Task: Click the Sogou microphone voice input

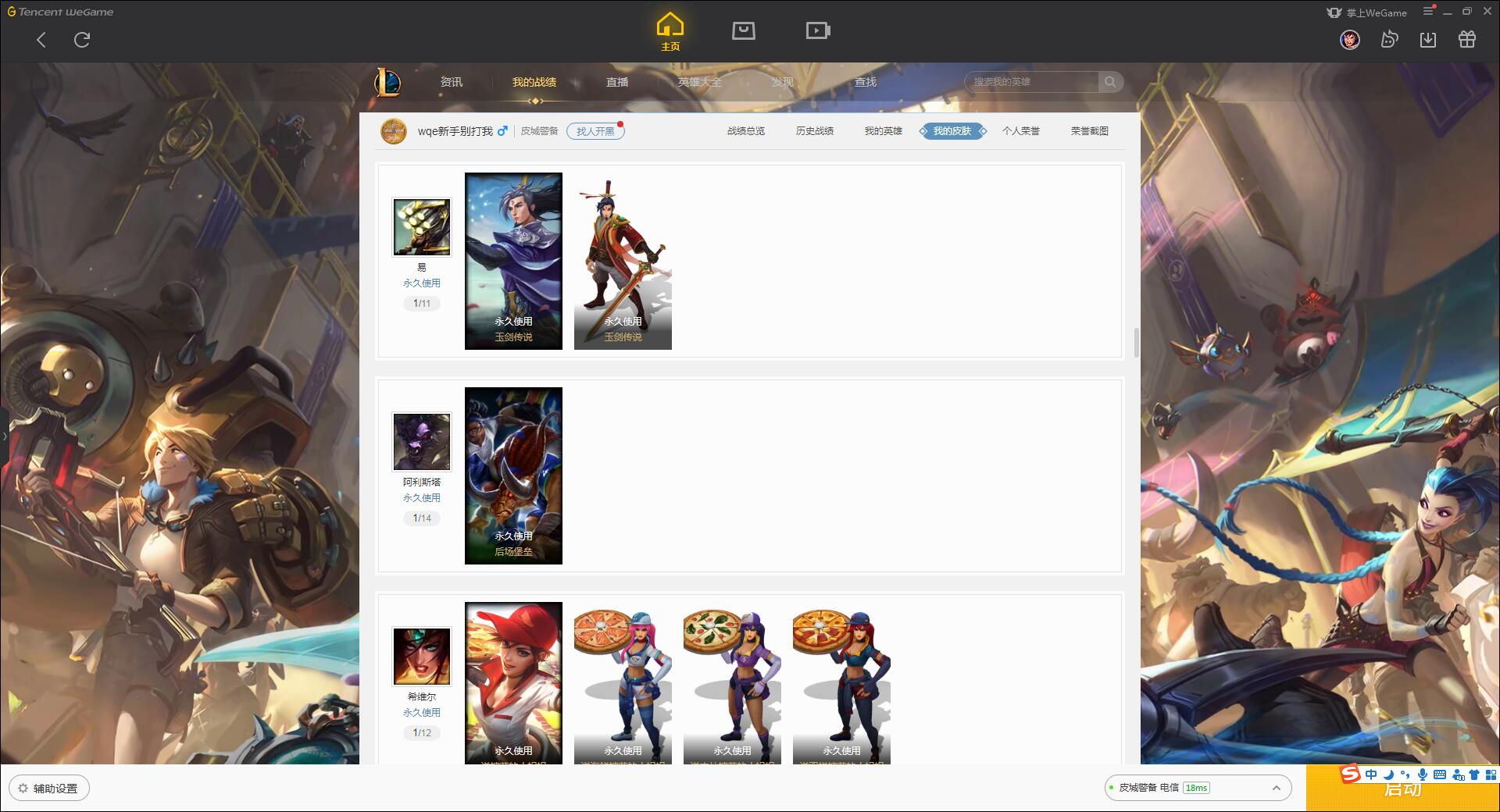Action: (1423, 775)
